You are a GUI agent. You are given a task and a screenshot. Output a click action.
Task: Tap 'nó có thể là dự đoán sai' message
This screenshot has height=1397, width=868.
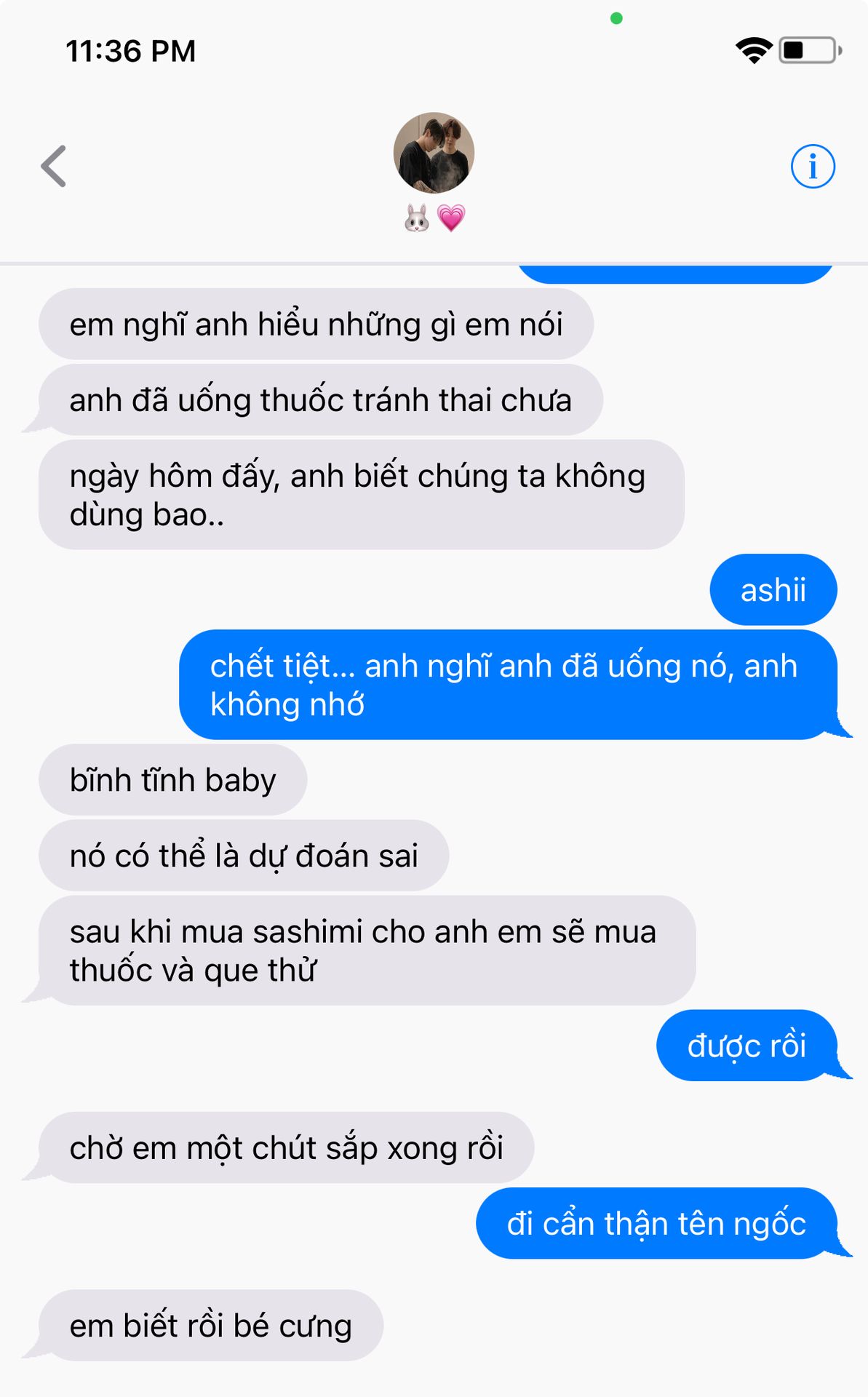244,855
